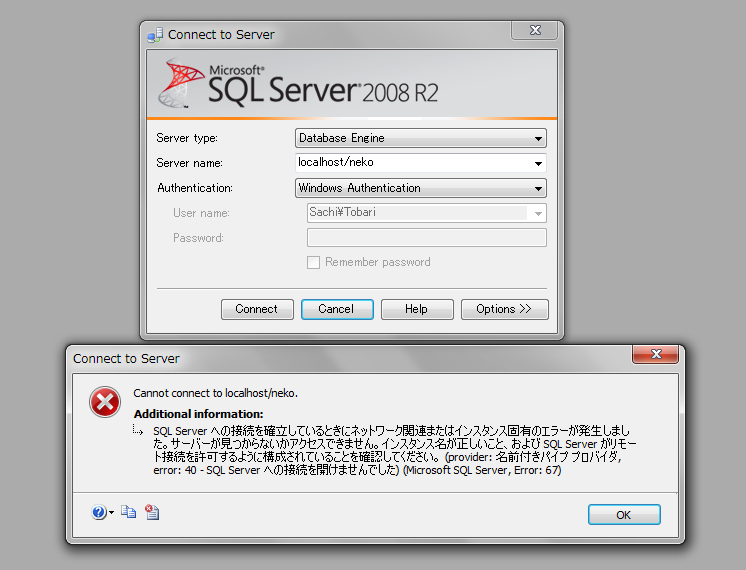Expand dialog with Options >> button

pos(504,309)
